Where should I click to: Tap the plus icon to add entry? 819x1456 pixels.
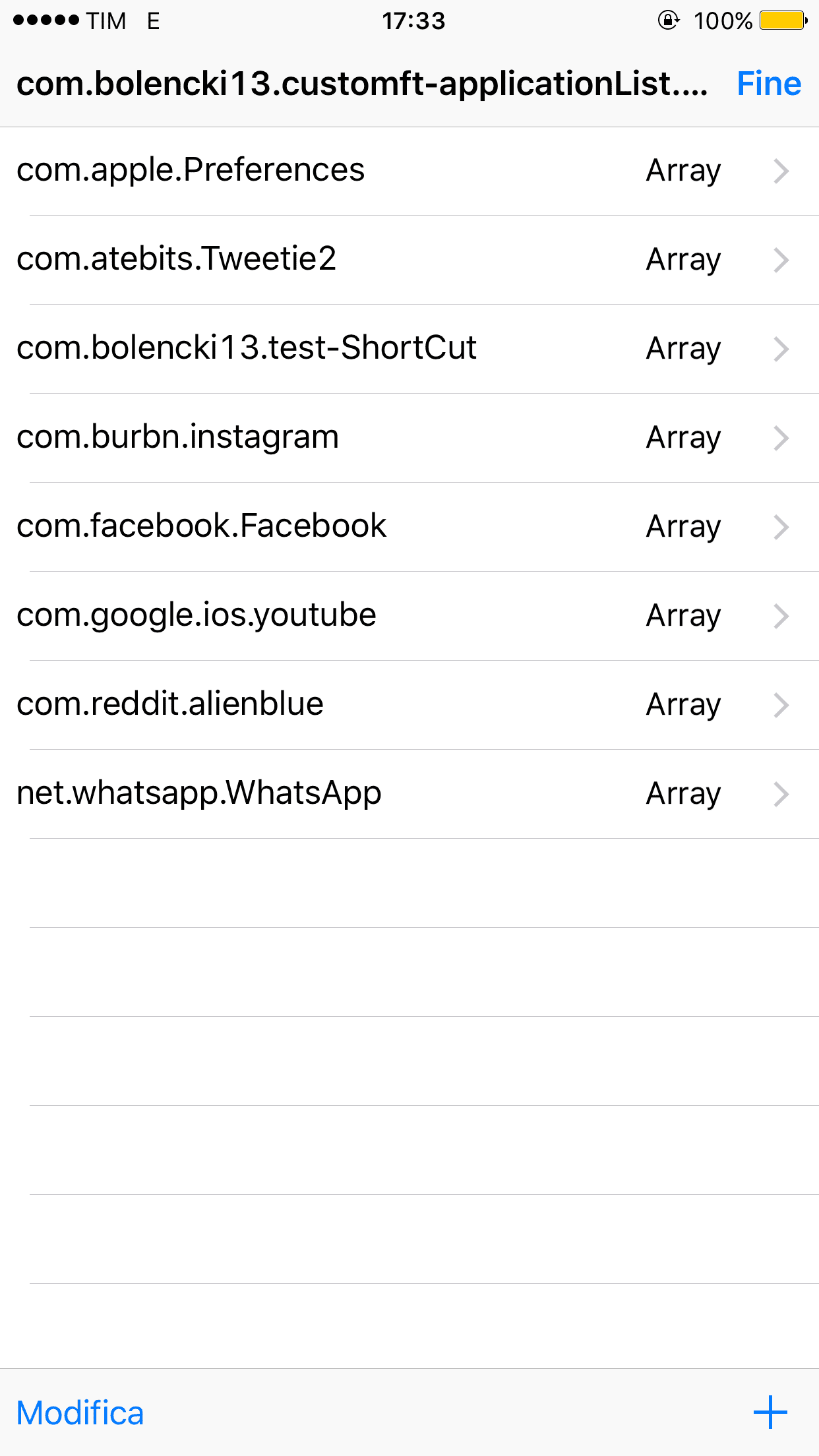tap(770, 1412)
